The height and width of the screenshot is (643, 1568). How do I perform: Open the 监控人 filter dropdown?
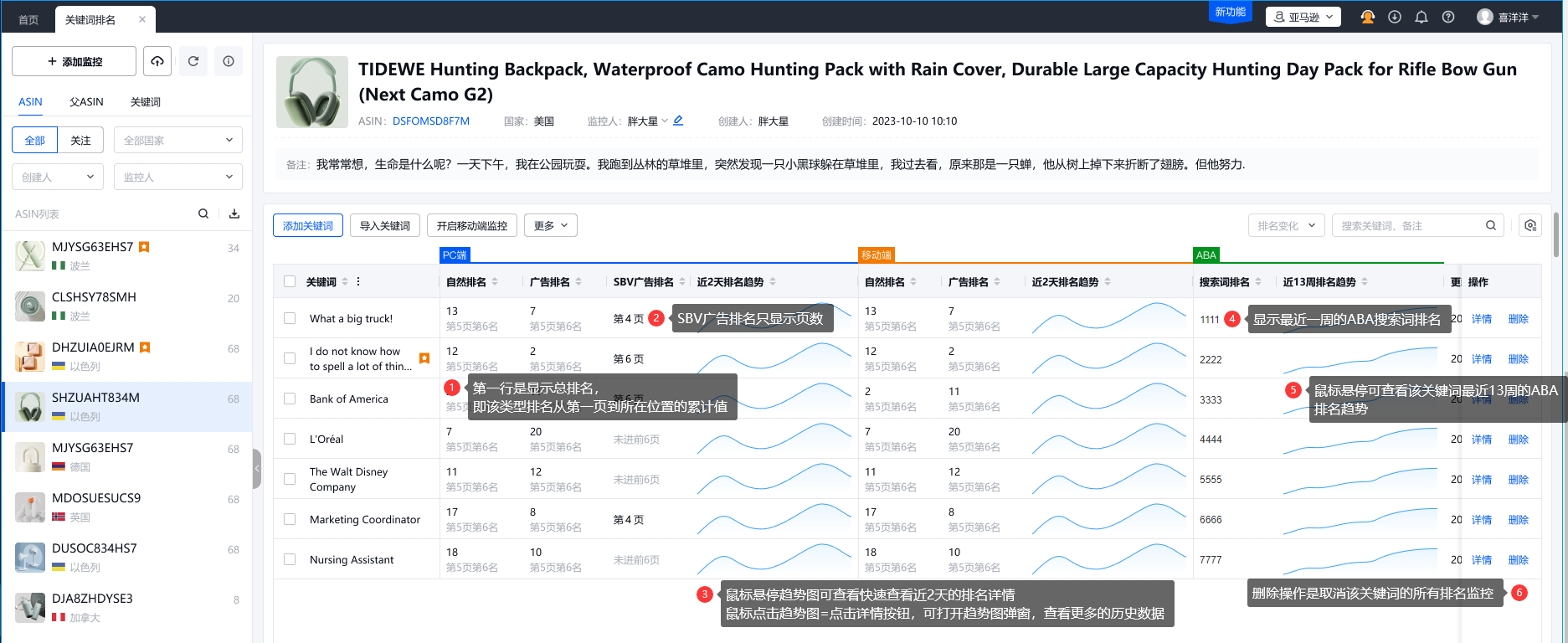coord(178,177)
